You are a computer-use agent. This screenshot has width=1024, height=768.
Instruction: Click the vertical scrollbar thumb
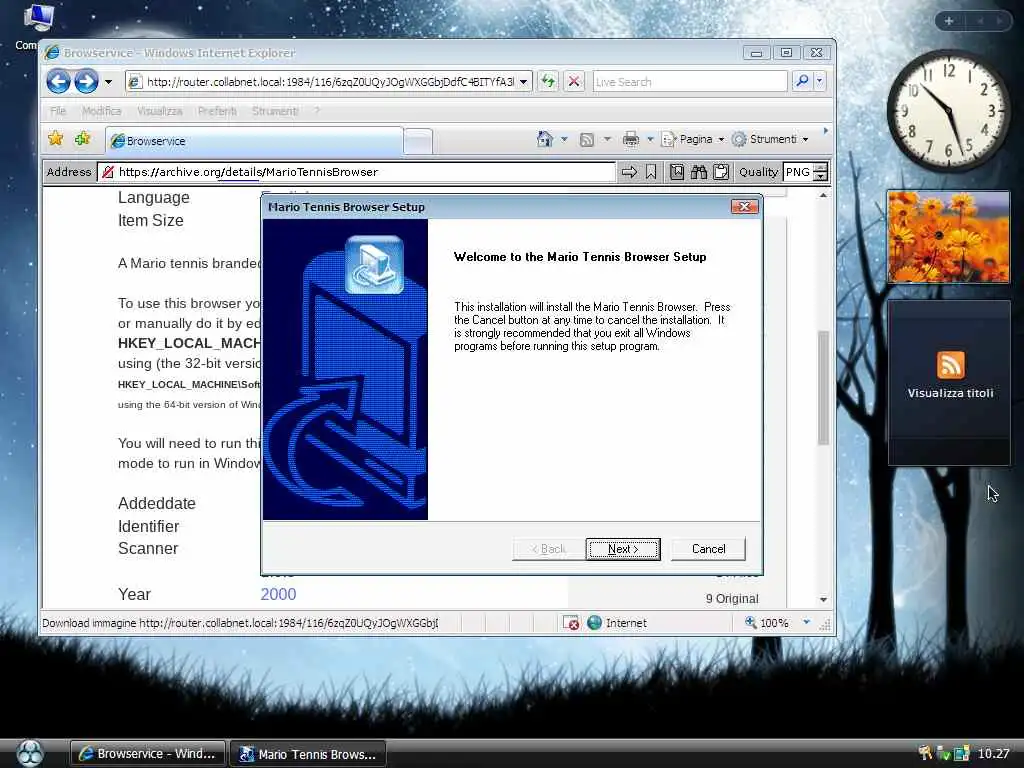tap(823, 389)
